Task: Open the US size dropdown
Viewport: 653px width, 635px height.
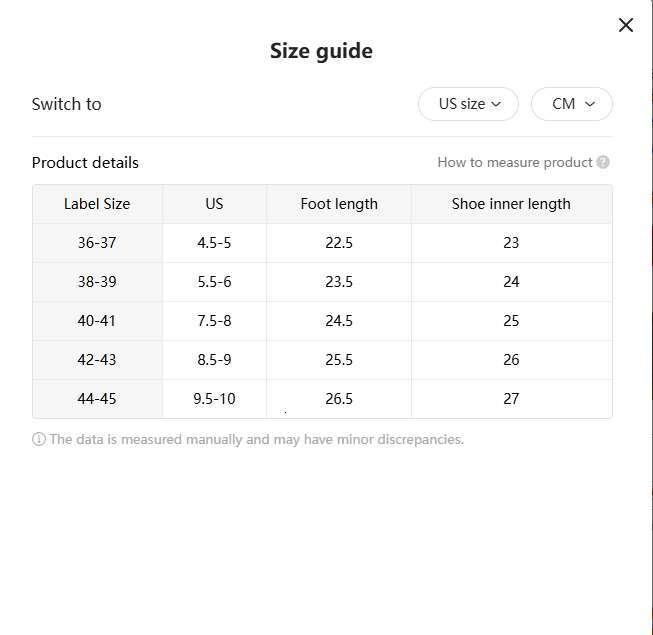Action: 468,104
